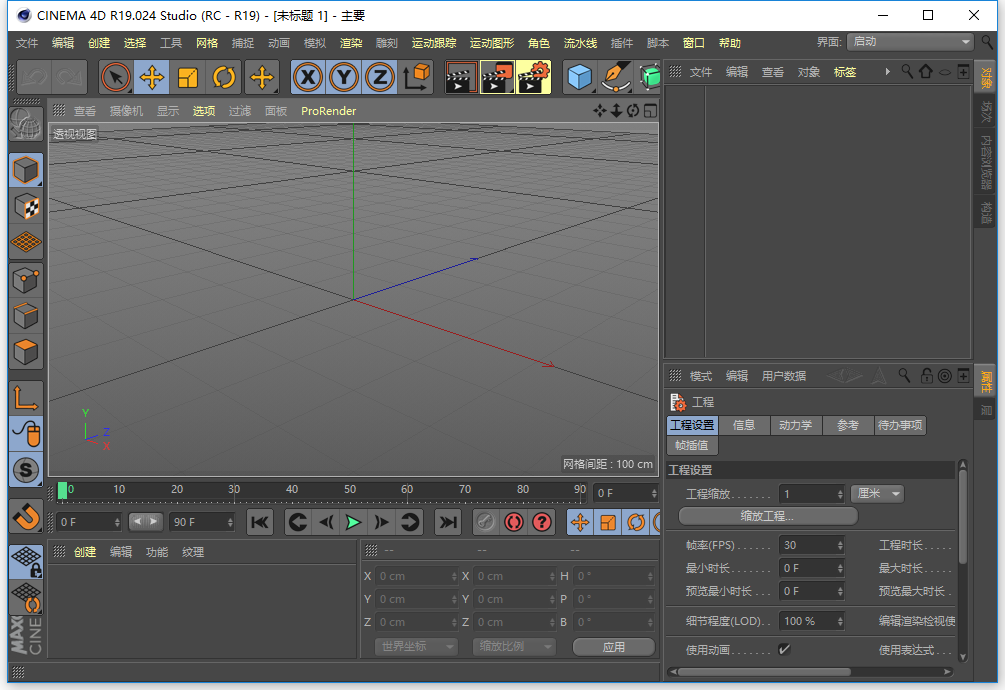Open the 缩放比例 dropdown

pos(513,646)
